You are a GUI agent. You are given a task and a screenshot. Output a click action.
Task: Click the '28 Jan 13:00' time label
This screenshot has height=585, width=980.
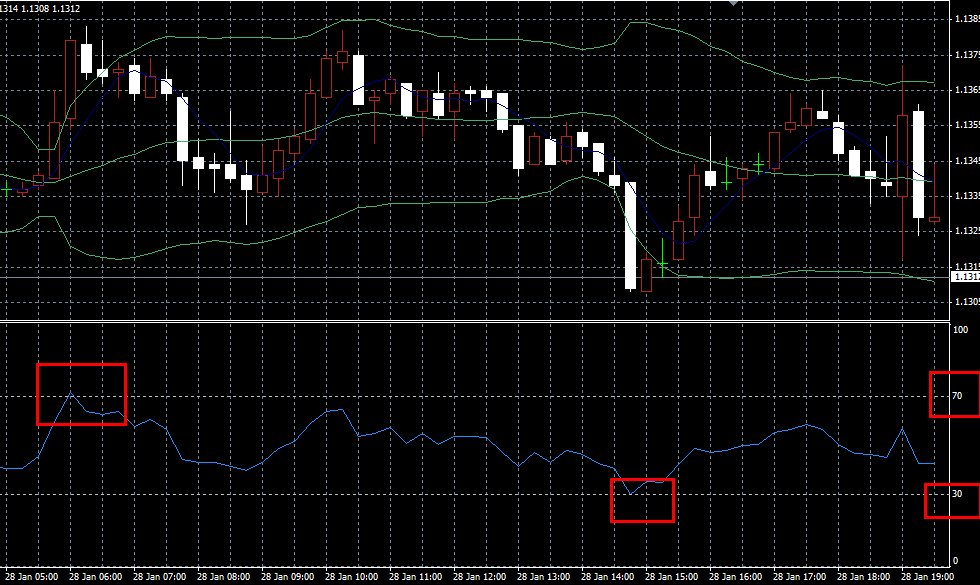coord(544,576)
